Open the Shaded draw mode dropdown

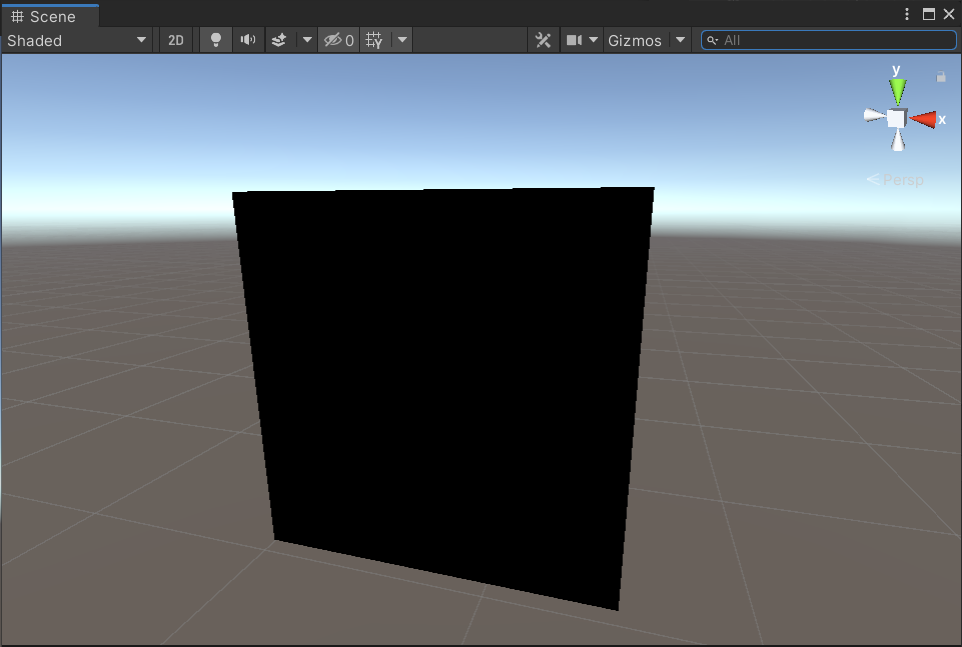click(x=75, y=40)
